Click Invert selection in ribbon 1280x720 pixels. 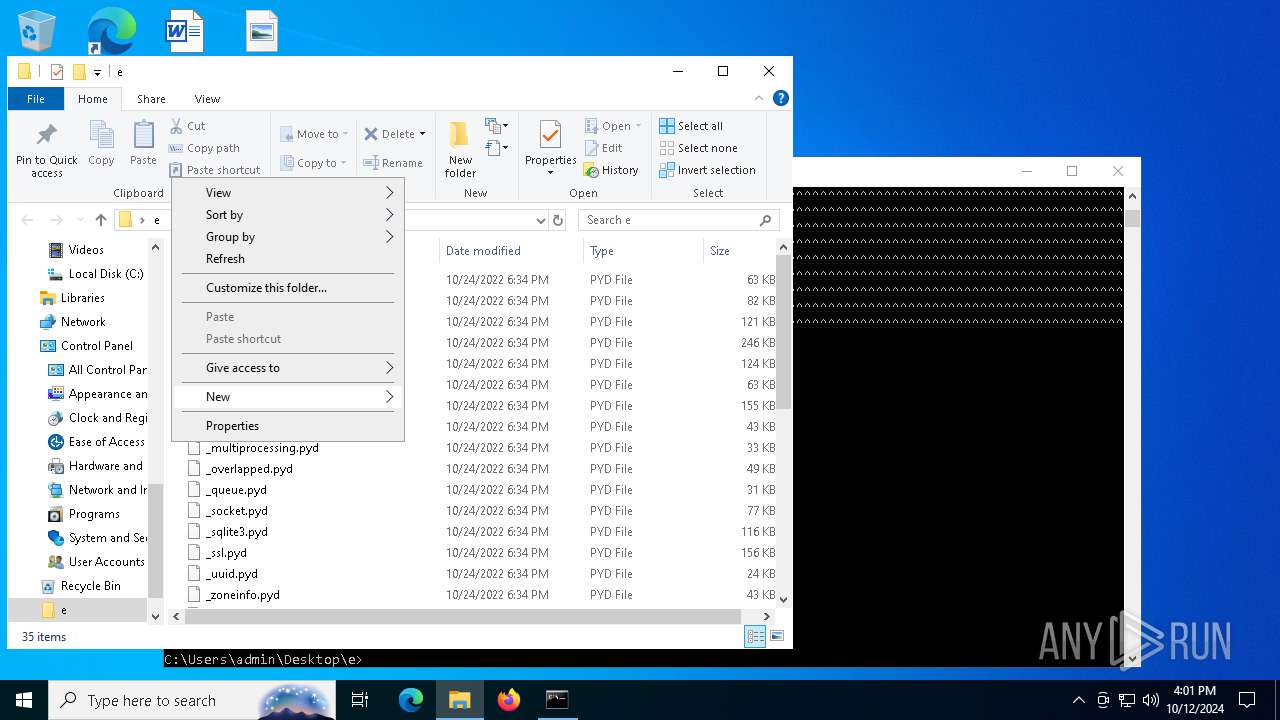pos(707,170)
